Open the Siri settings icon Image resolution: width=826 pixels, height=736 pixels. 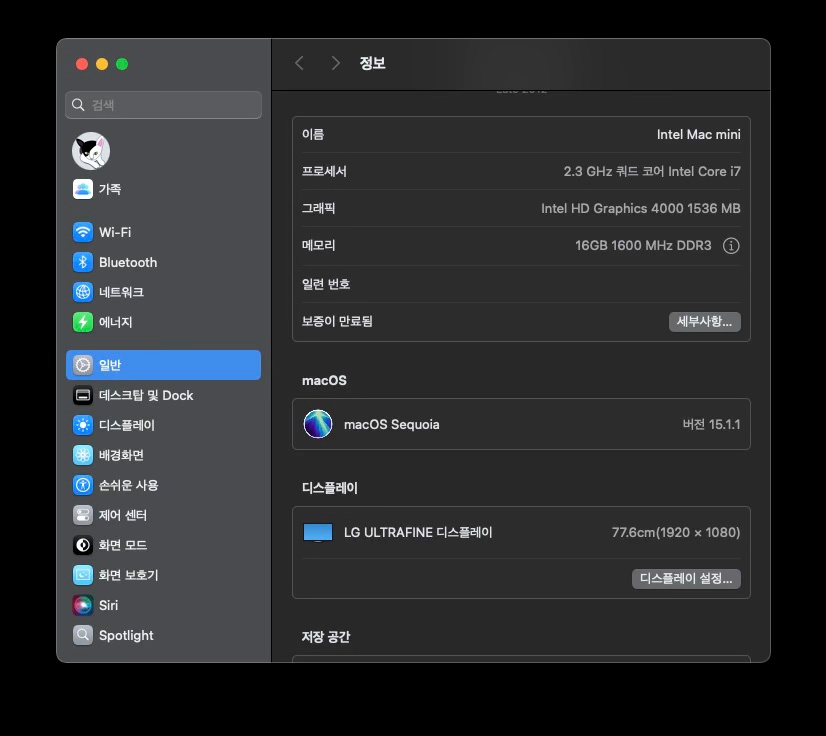pos(83,605)
